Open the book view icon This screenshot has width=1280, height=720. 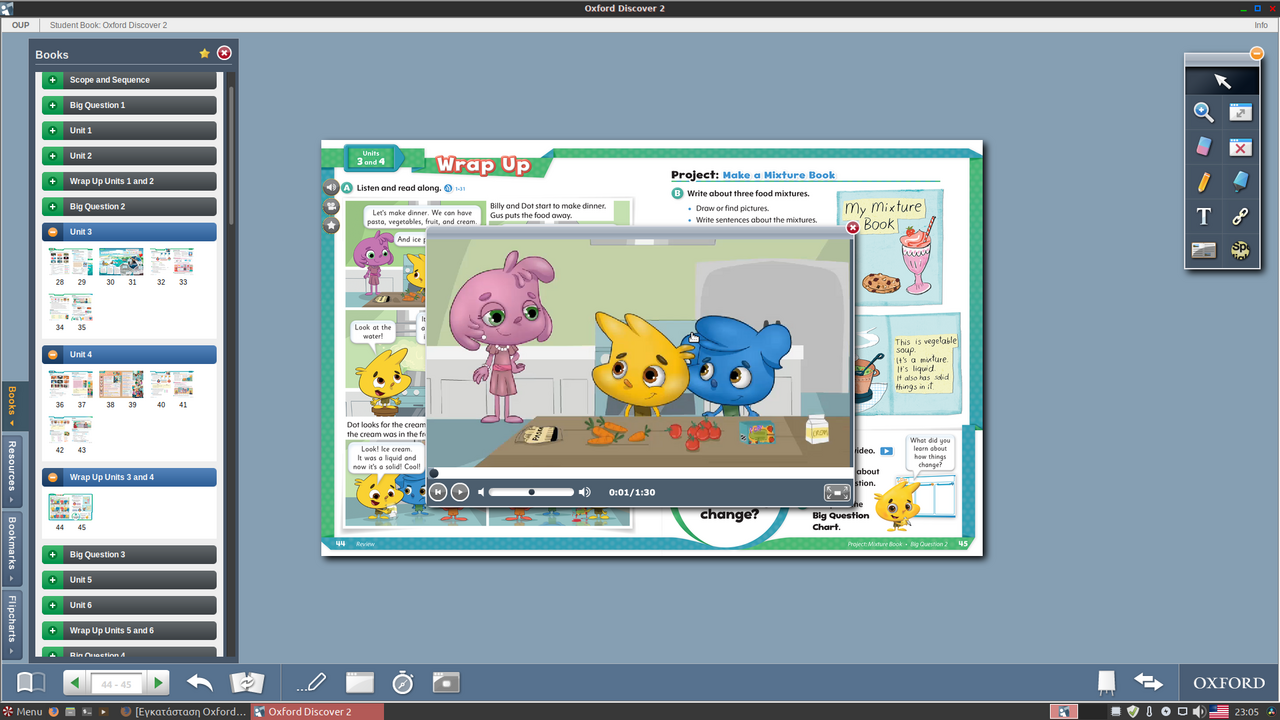coord(31,682)
